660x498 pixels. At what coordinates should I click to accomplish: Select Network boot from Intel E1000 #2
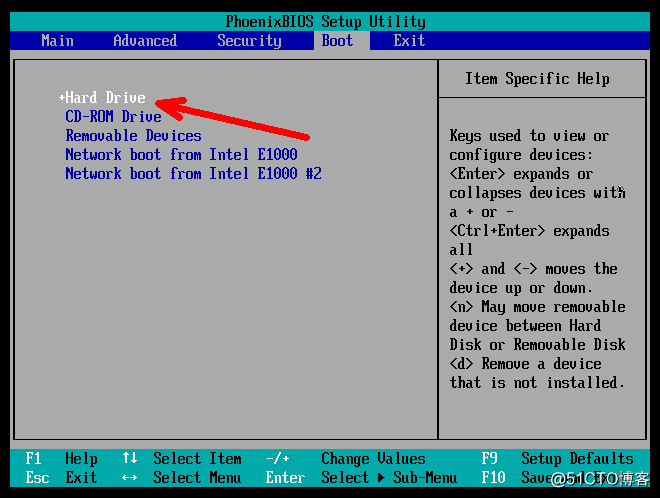tap(193, 173)
